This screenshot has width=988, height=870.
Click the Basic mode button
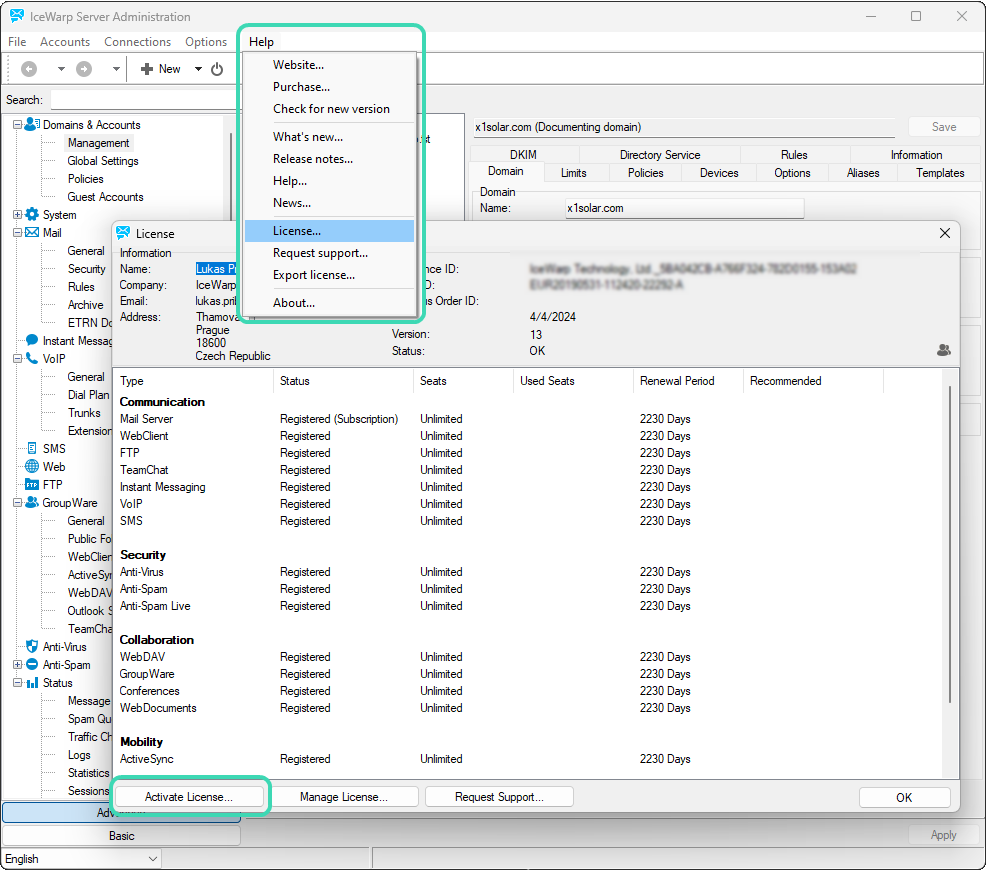pyautogui.click(x=121, y=835)
